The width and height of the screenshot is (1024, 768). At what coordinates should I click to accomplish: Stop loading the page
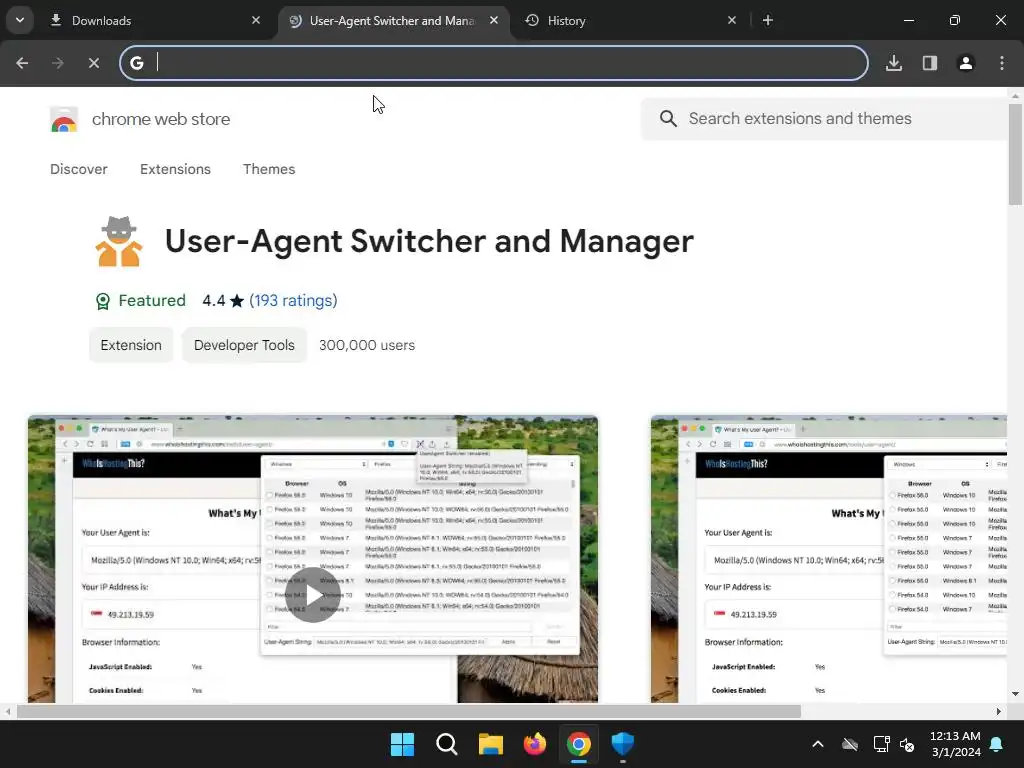point(94,63)
